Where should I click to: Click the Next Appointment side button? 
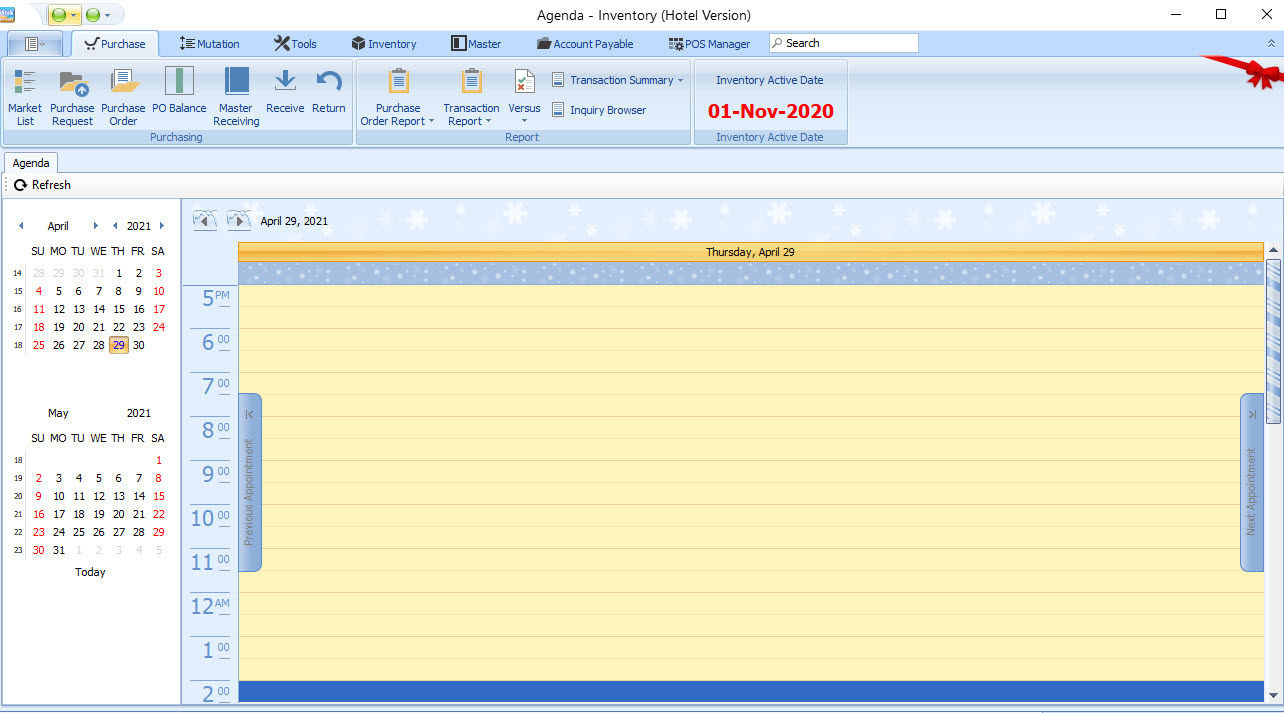(1251, 482)
